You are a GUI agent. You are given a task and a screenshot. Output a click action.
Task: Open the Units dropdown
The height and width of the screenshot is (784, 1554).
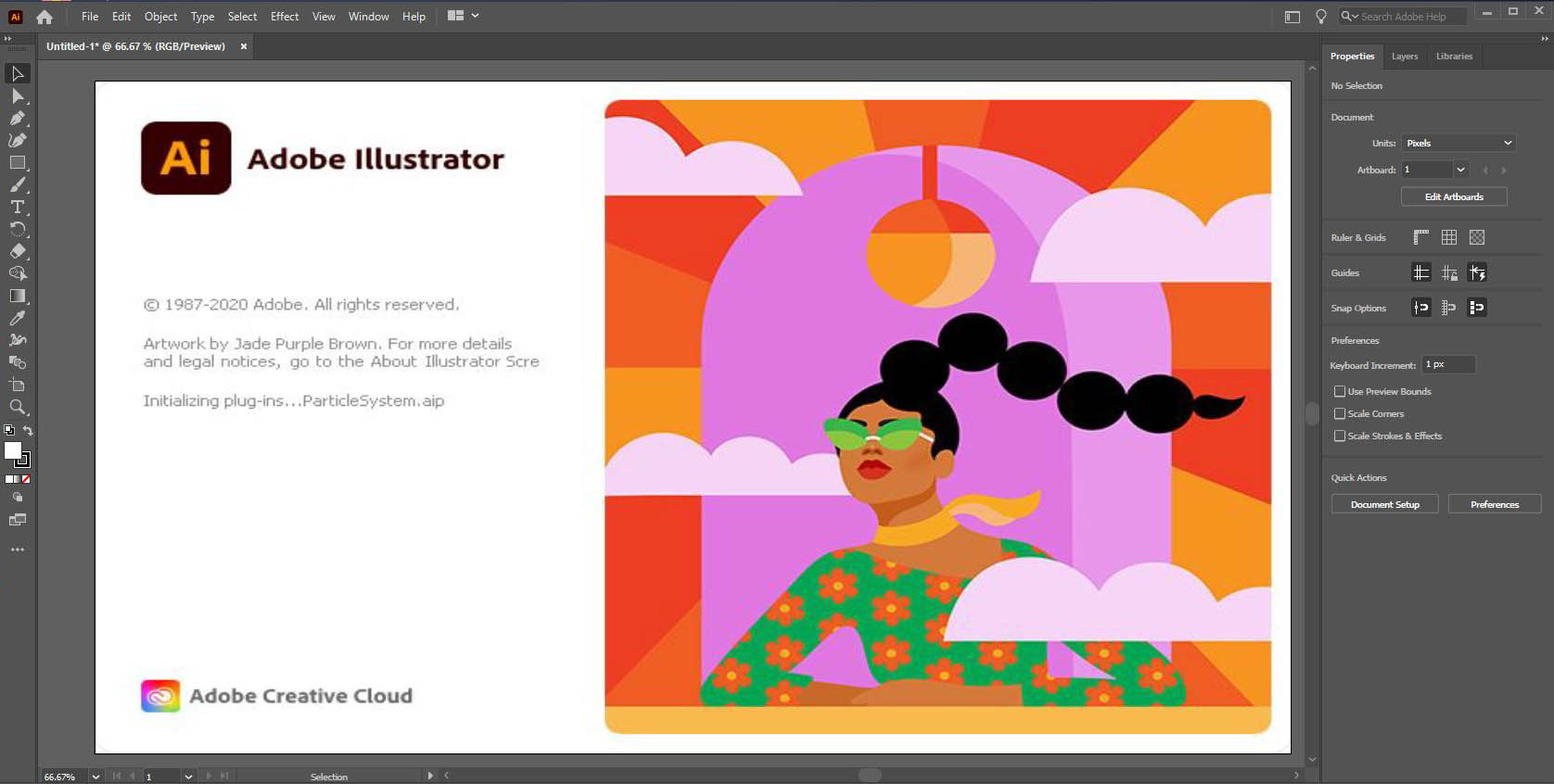pyautogui.click(x=1458, y=143)
